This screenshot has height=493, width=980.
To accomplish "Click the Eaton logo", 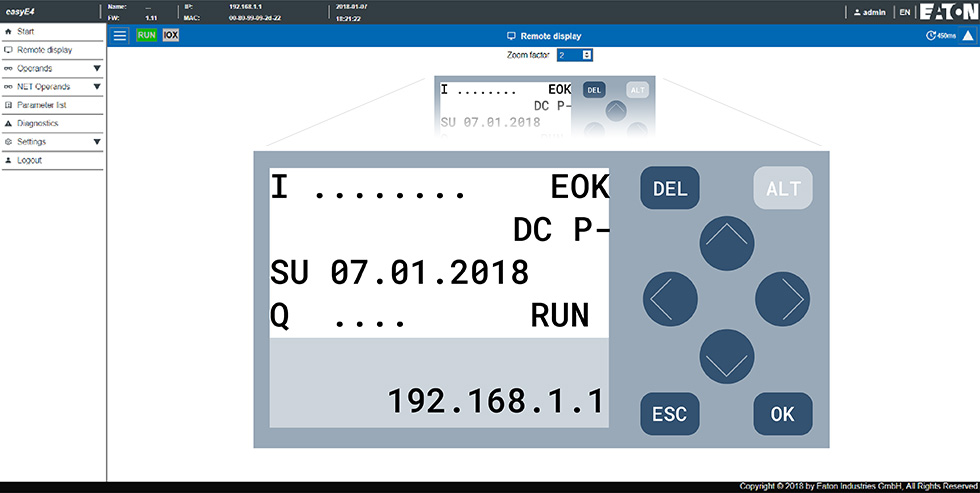I will (949, 12).
